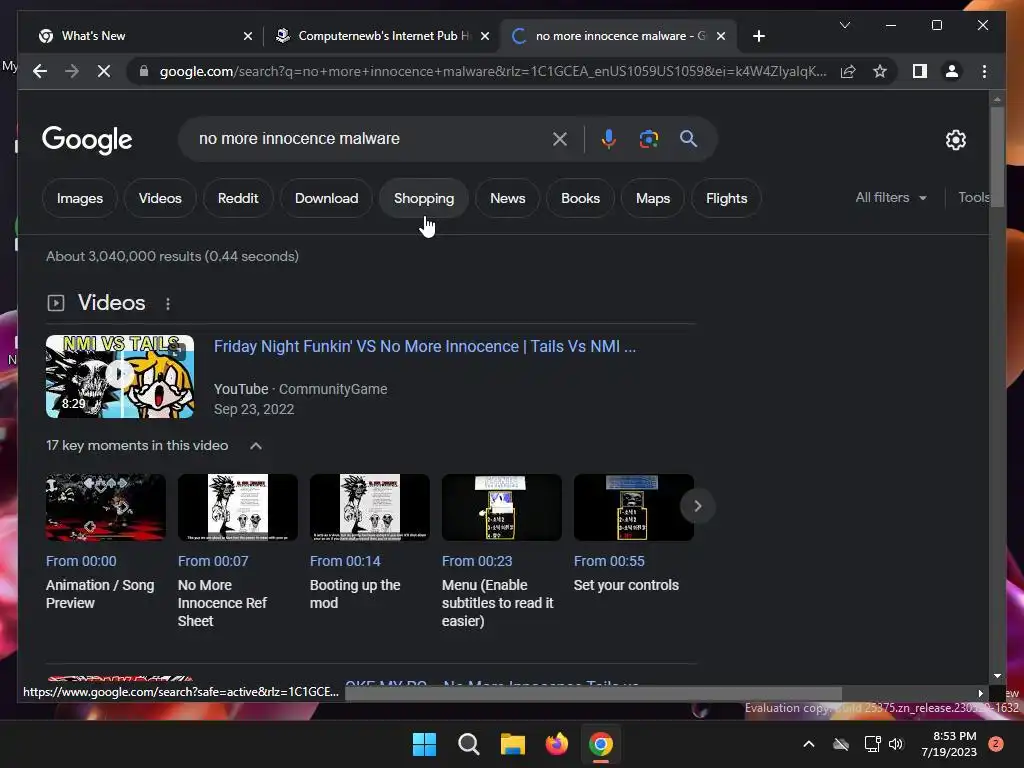Filter results by Videos chip
Screen dimensions: 1024x768
(x=160, y=198)
